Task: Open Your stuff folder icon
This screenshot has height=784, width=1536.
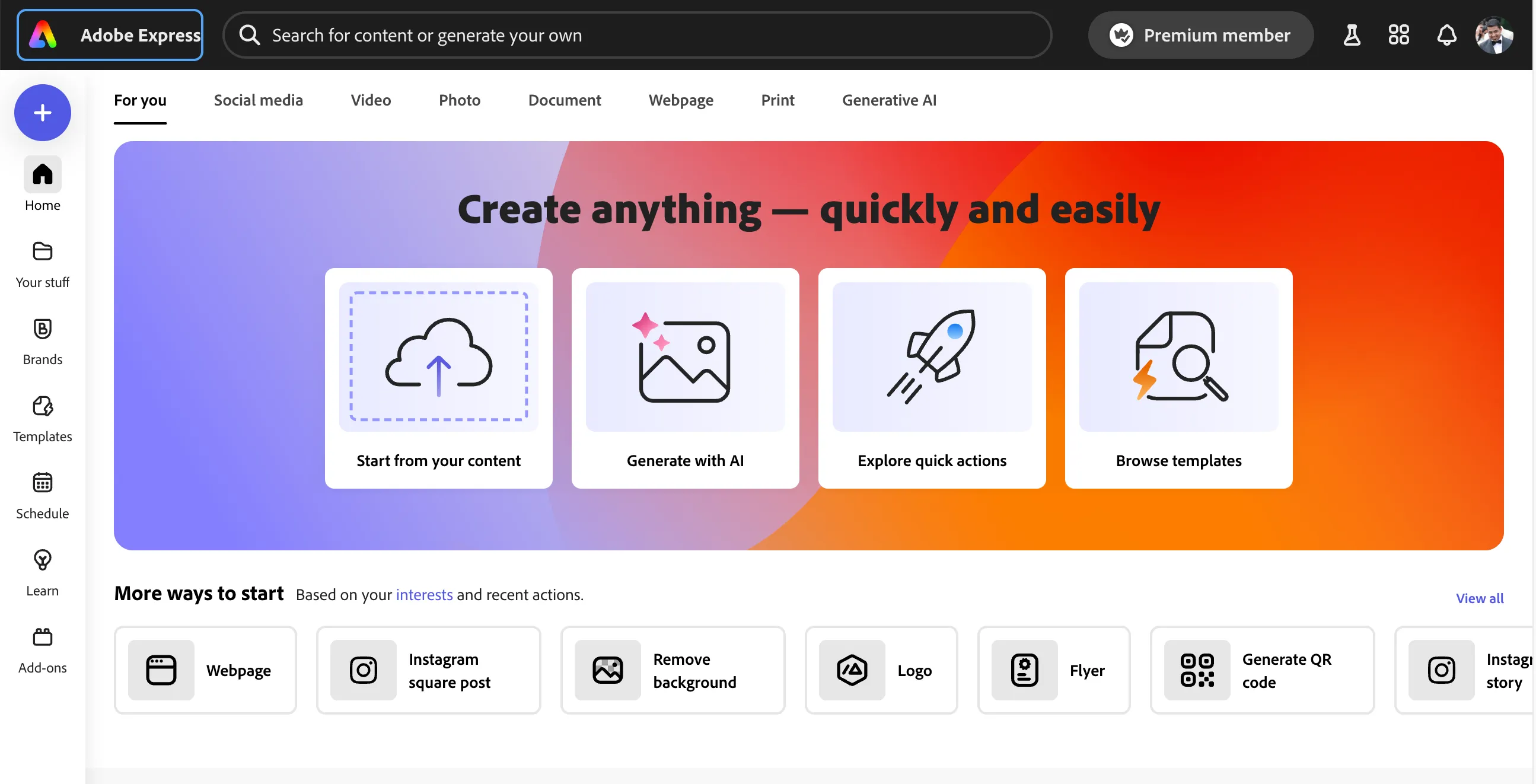Action: 42,251
